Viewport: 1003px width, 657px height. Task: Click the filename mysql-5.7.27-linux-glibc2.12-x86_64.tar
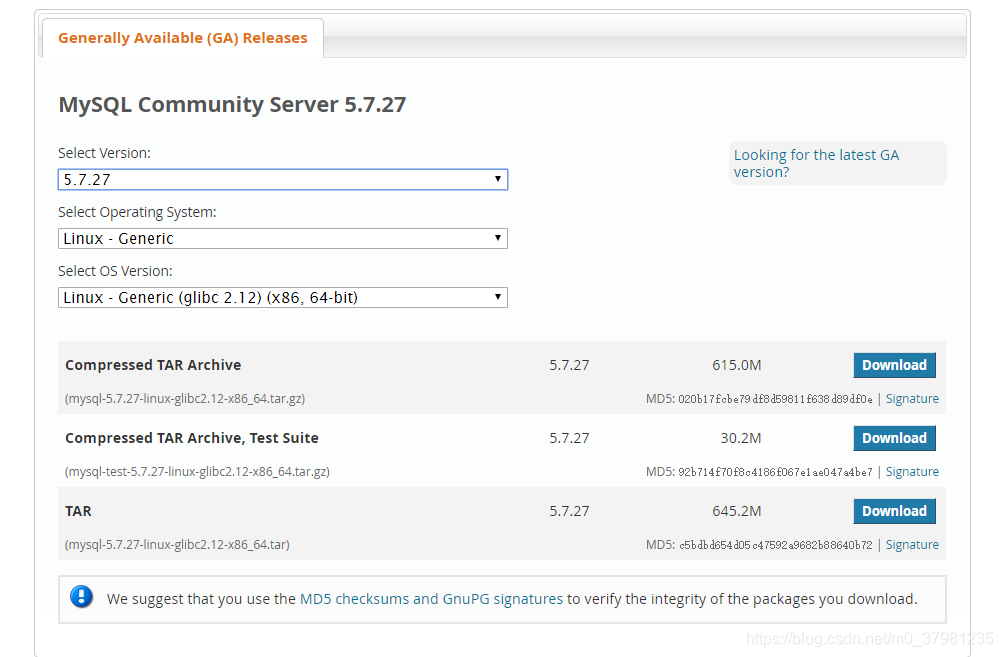[177, 544]
